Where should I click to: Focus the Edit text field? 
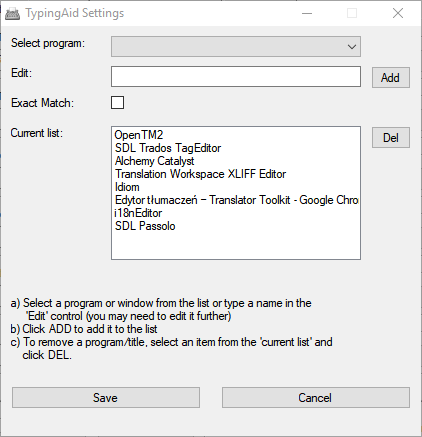(x=236, y=77)
